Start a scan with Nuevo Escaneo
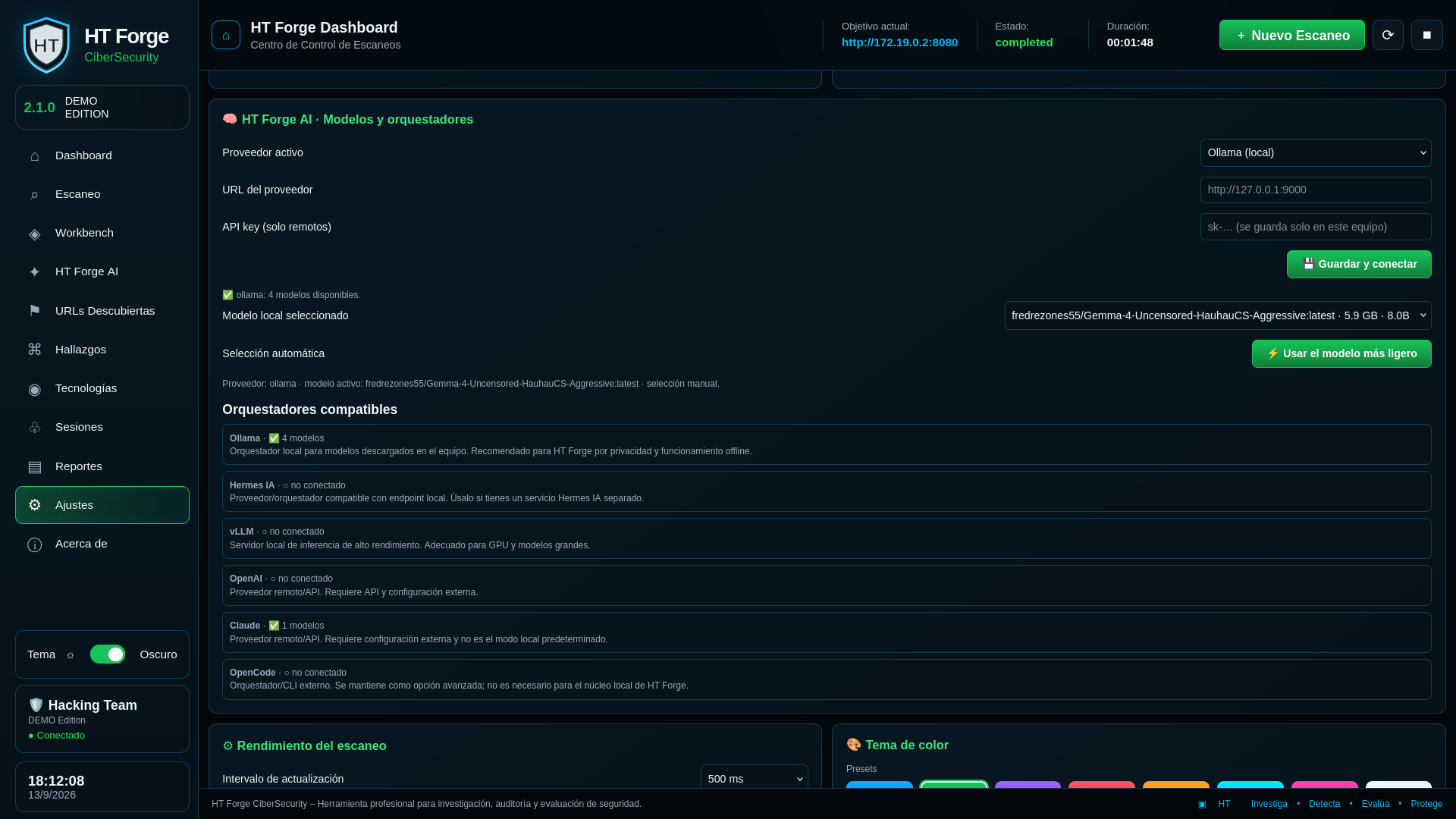This screenshot has width=1456, height=819. (1291, 35)
